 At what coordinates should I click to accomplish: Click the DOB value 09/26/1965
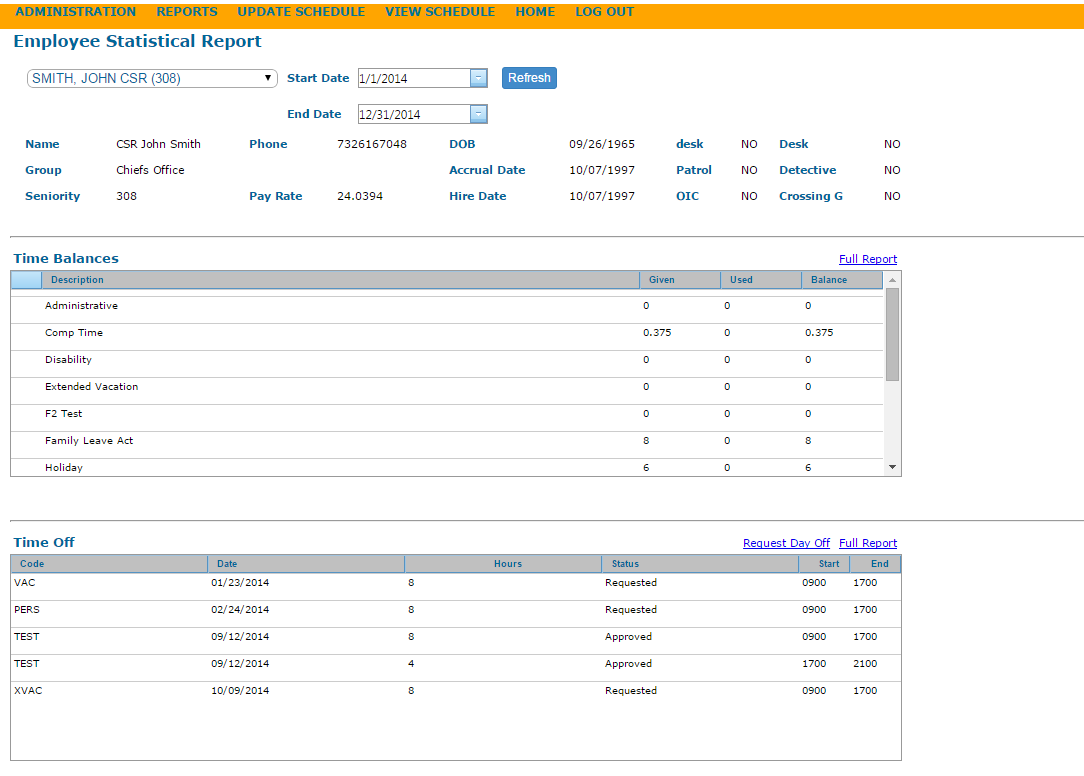tap(601, 144)
